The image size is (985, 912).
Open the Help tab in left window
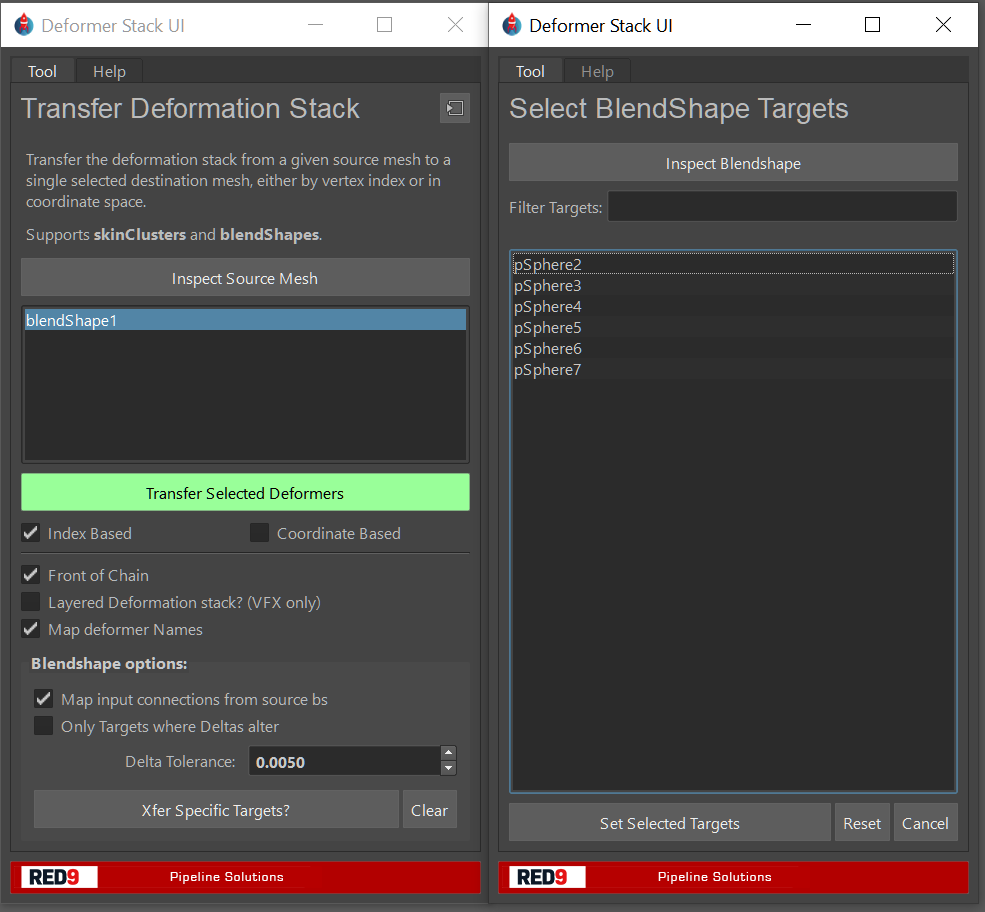click(109, 72)
